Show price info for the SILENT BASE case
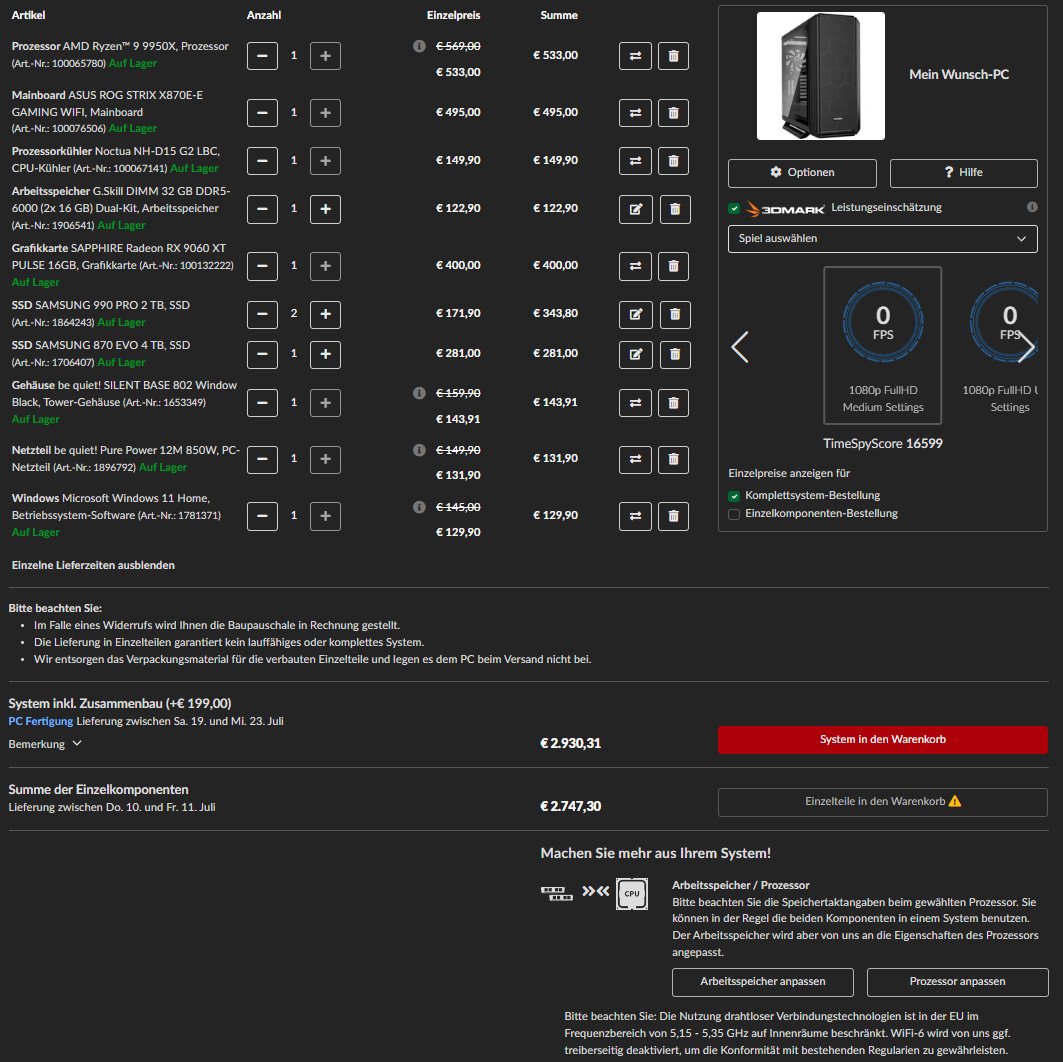 [419, 393]
